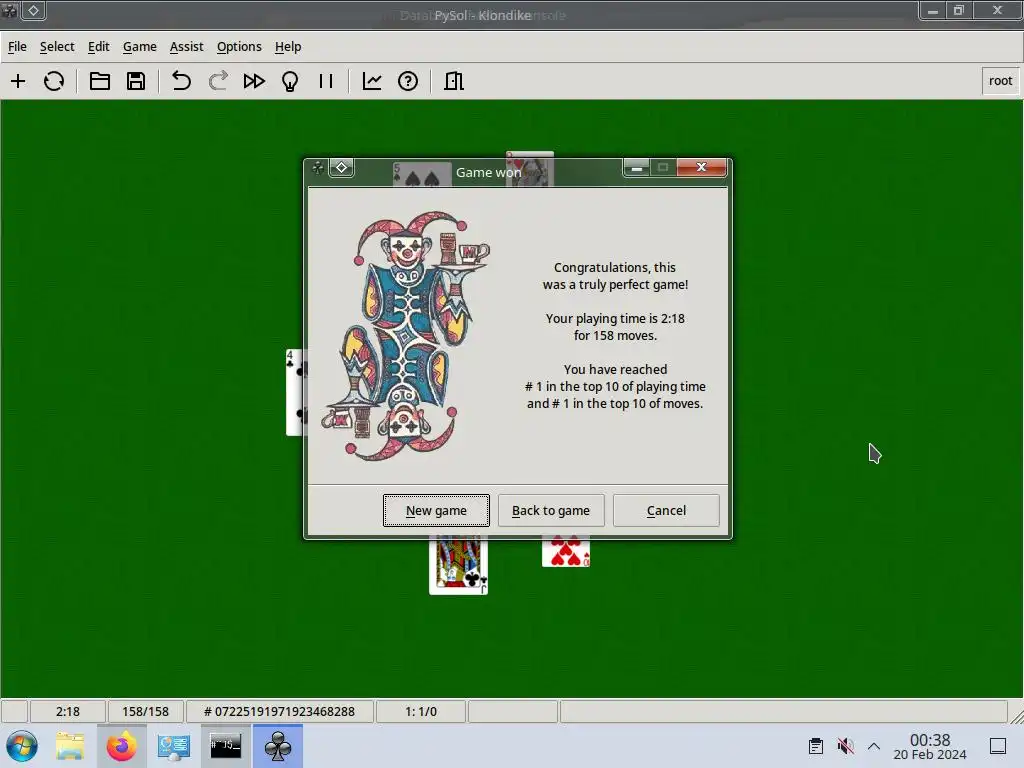Click the Restart game circular arrow icon
Image resolution: width=1024 pixels, height=768 pixels.
[x=54, y=81]
